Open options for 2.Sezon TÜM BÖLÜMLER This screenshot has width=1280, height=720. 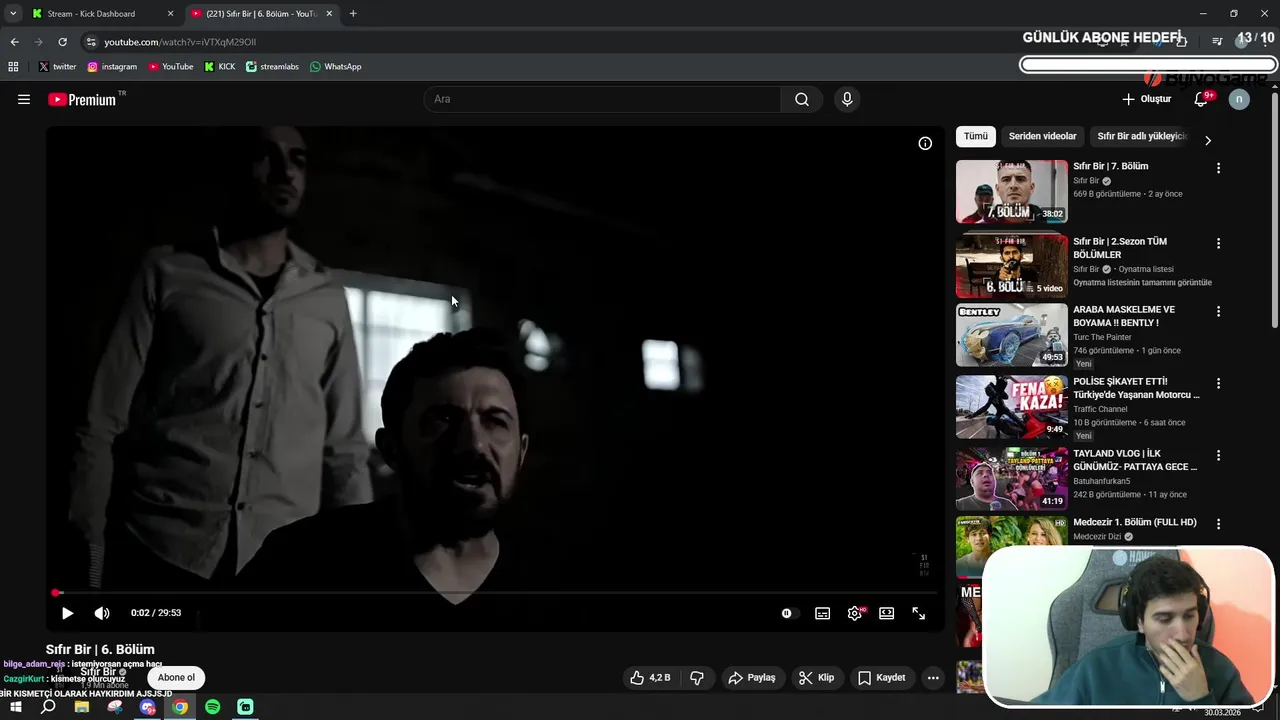(x=1218, y=243)
